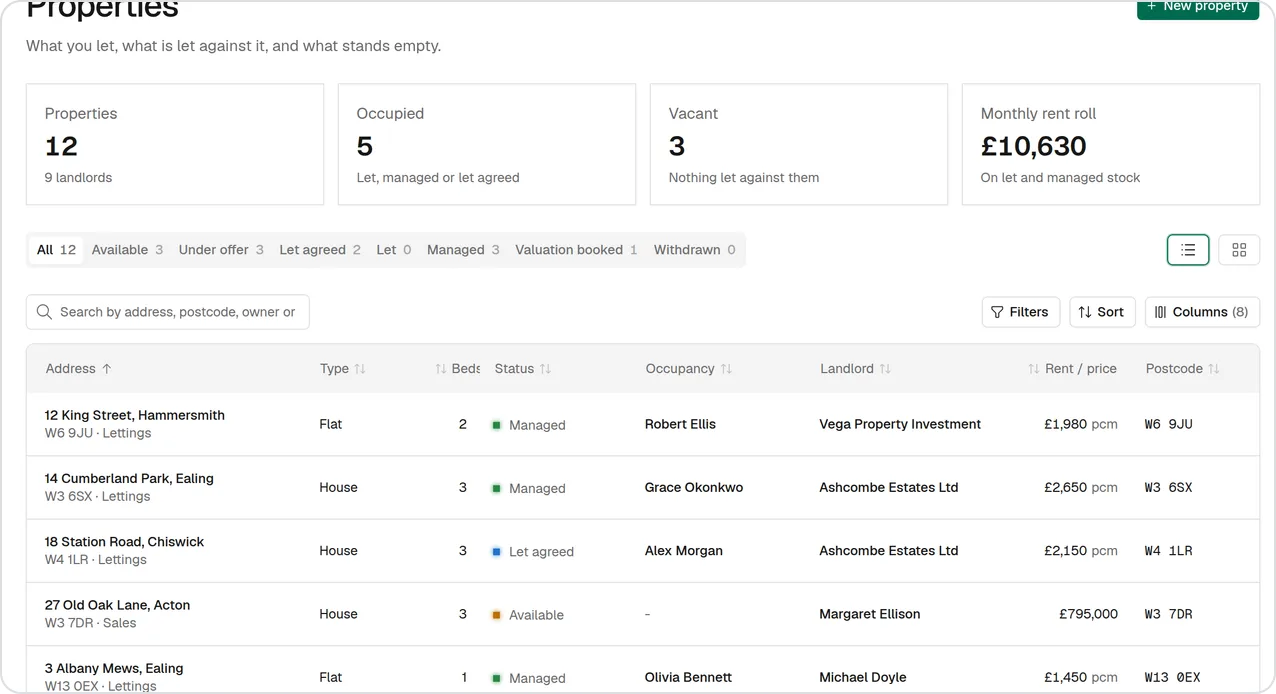Sort by Occupancy column arrows
Image resolution: width=1276 pixels, height=694 pixels.
[726, 369]
